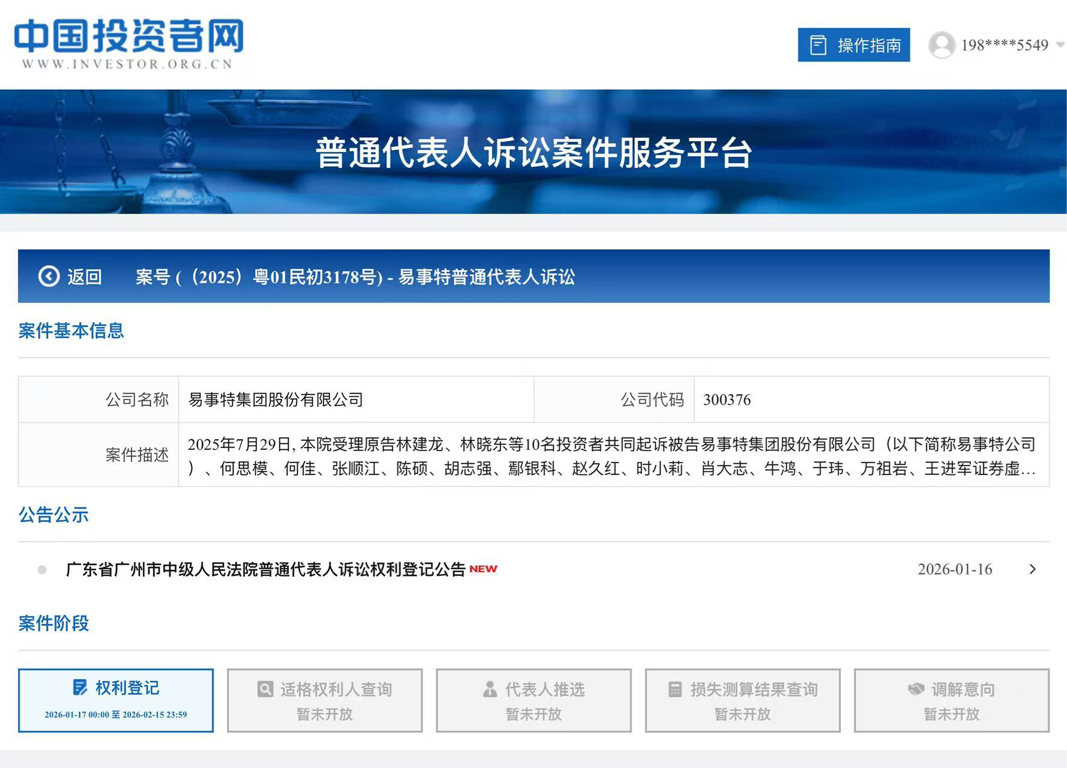Click the search icon in 适格权利人查询
This screenshot has height=768, width=1067.
pyautogui.click(x=265, y=689)
